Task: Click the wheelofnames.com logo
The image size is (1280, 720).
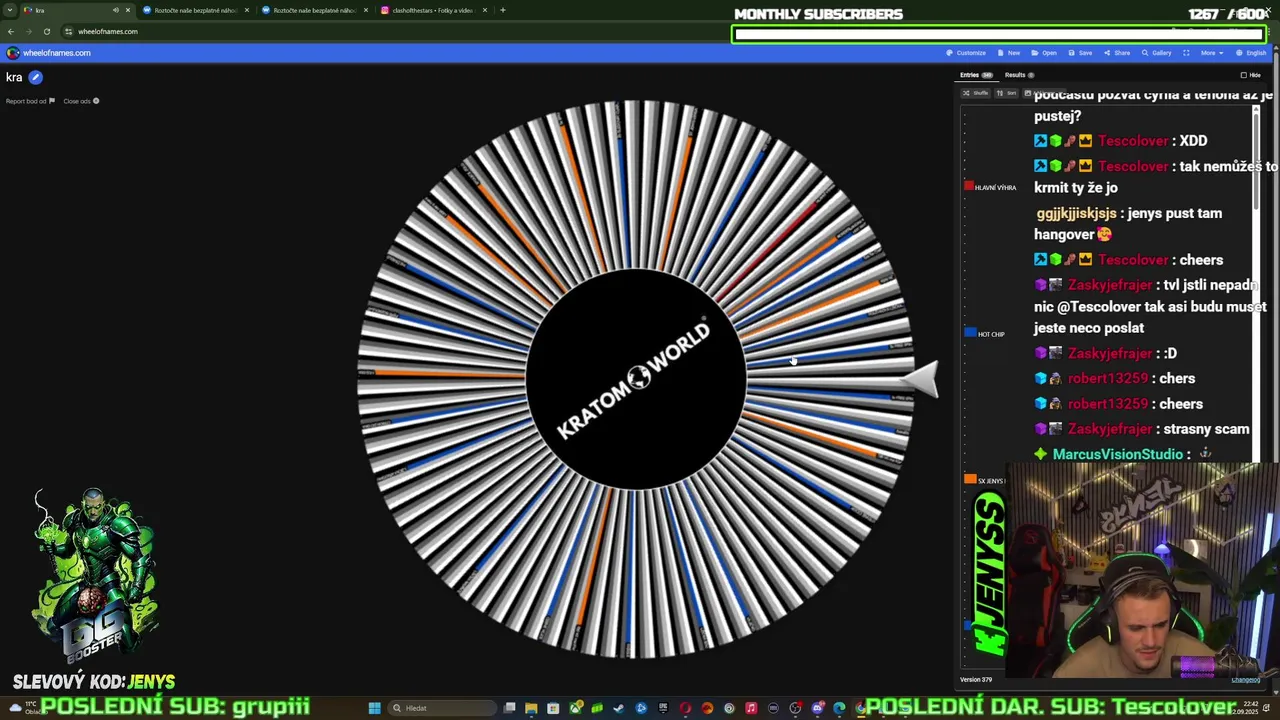Action: click(x=49, y=53)
